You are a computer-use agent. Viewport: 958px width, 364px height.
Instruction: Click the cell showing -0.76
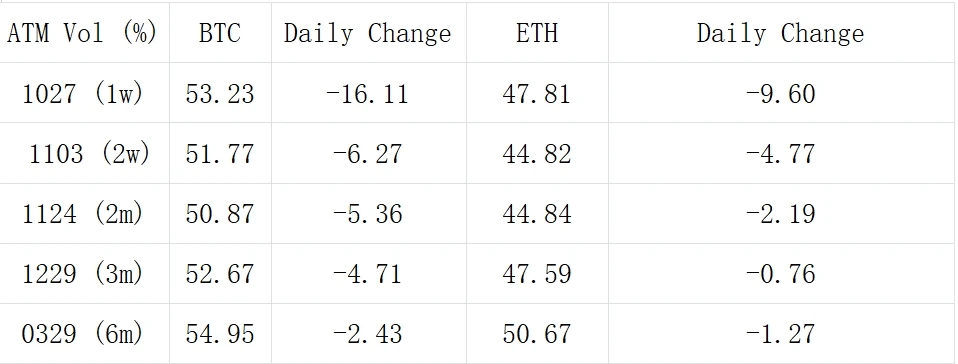pos(781,273)
